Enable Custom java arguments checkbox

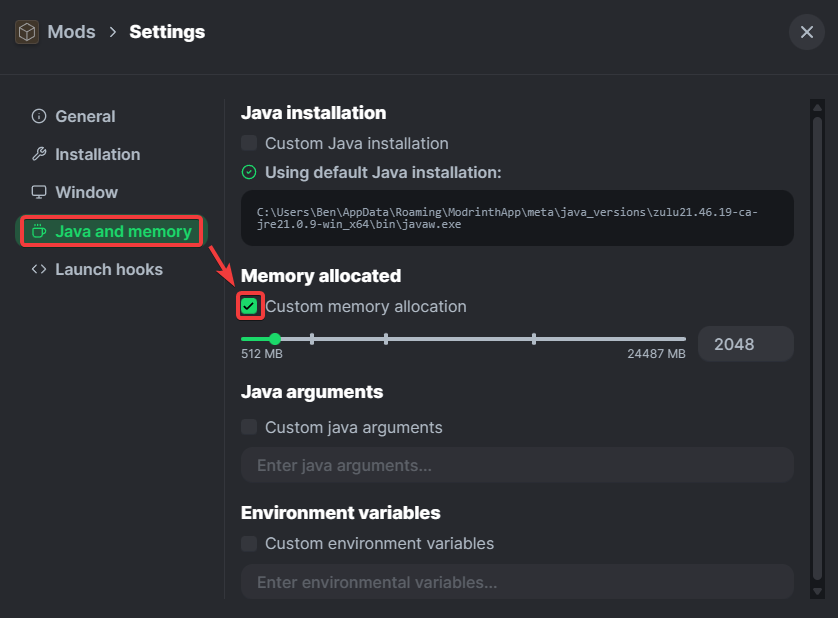249,427
